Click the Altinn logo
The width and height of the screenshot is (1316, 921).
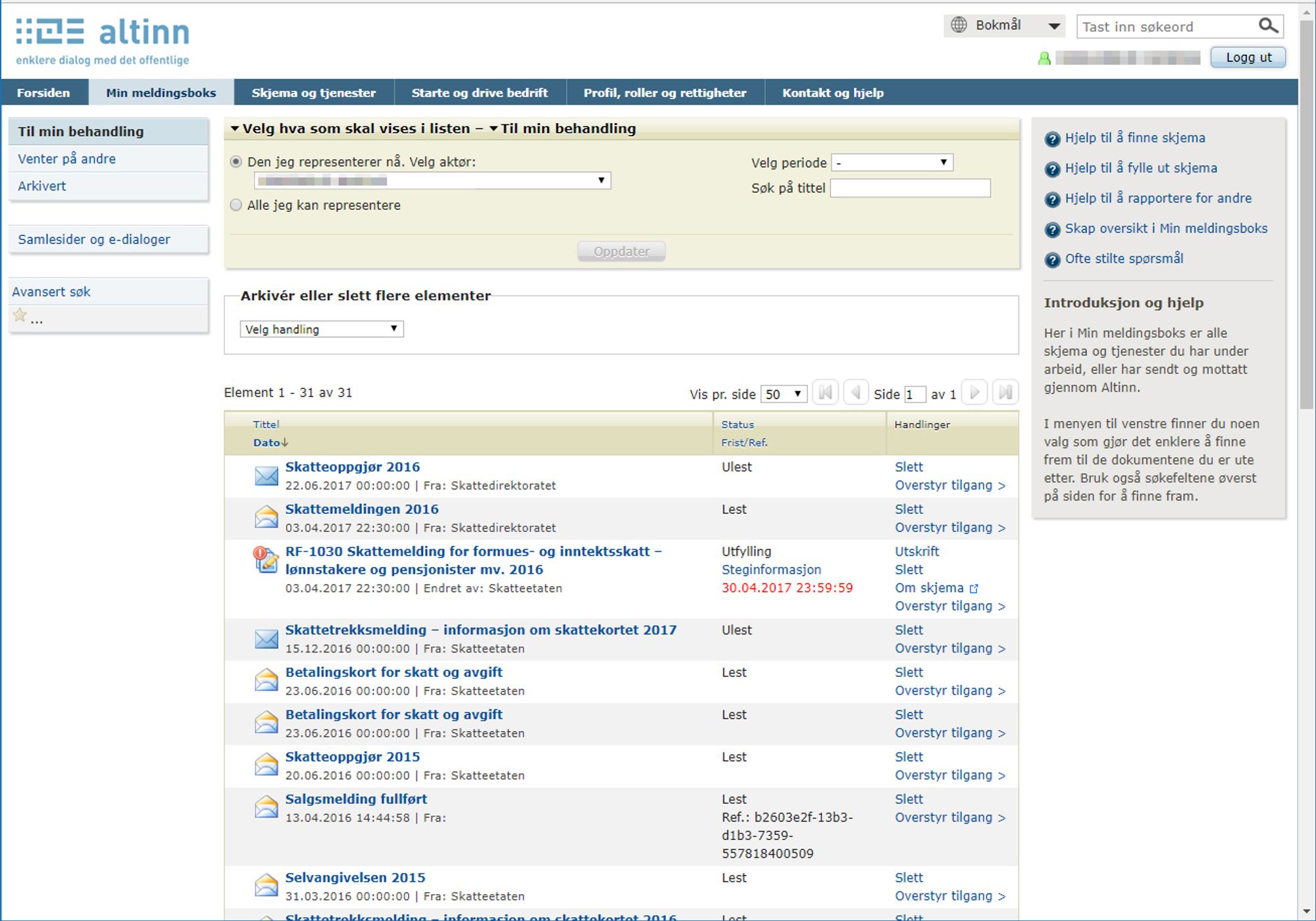[x=103, y=41]
